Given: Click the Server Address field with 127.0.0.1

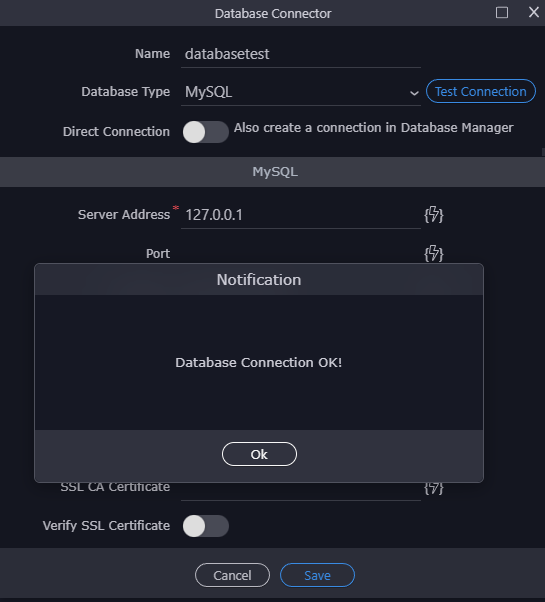Looking at the screenshot, I should (301, 215).
